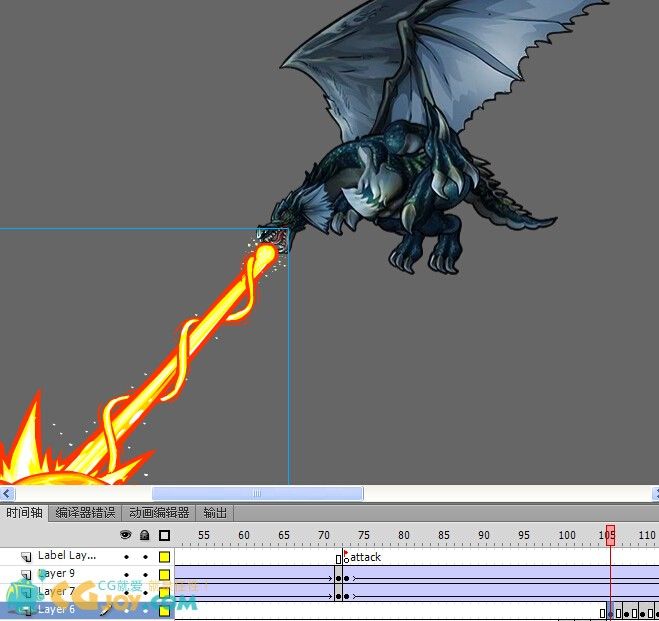Toggle lock dot for Layer 9
The height and width of the screenshot is (621, 659).
pos(145,575)
